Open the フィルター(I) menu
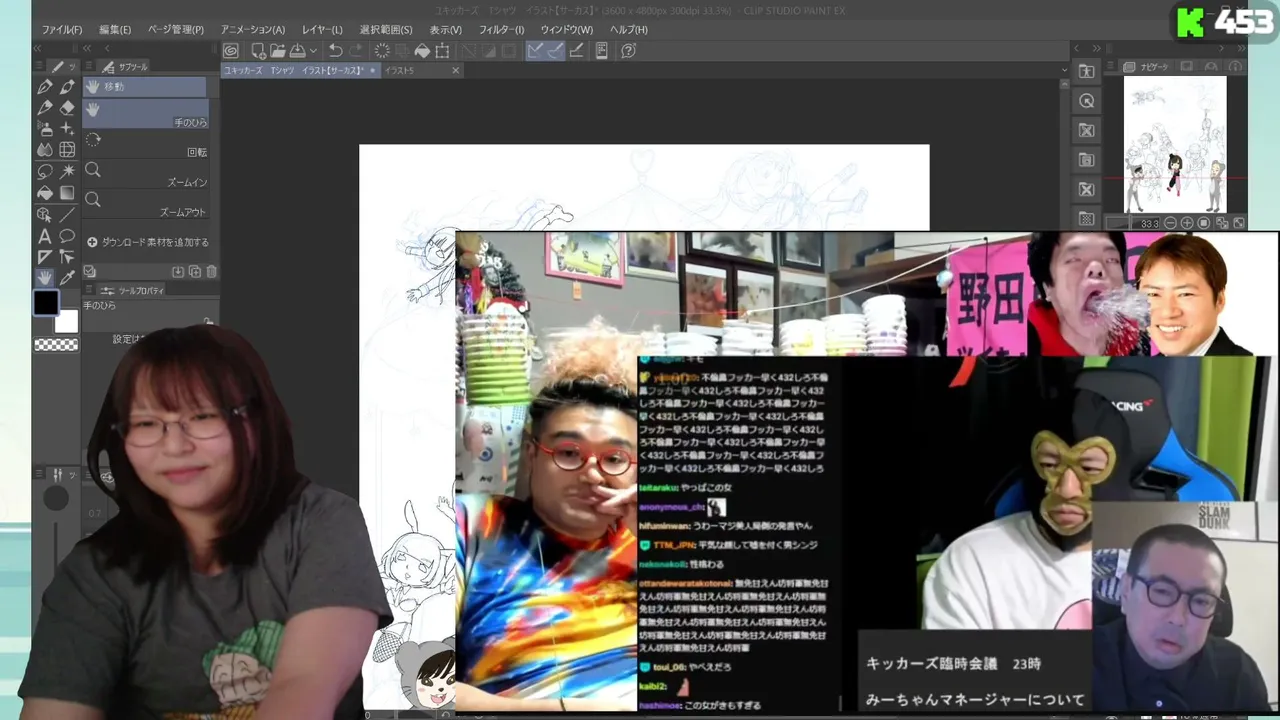This screenshot has height=720, width=1280. tap(501, 30)
